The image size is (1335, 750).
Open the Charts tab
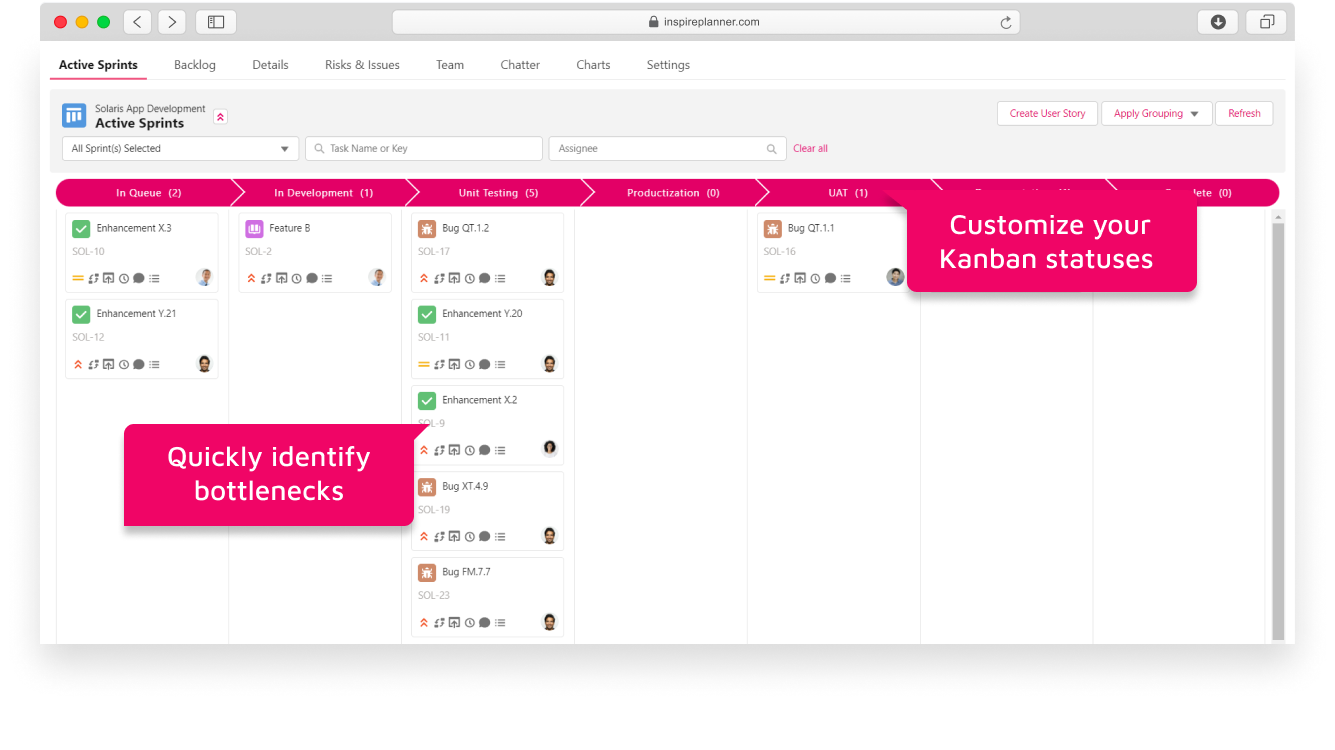pos(593,65)
